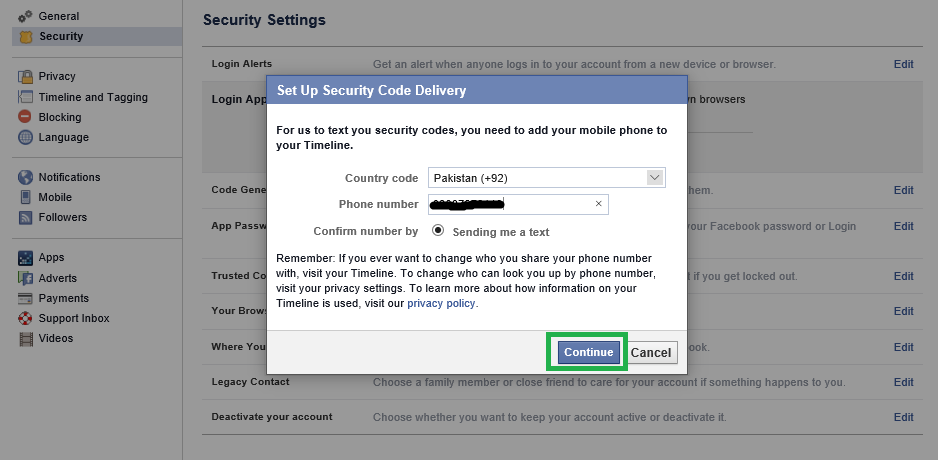The image size is (938, 460).
Task: Open the privacy policy link
Action: click(x=442, y=303)
